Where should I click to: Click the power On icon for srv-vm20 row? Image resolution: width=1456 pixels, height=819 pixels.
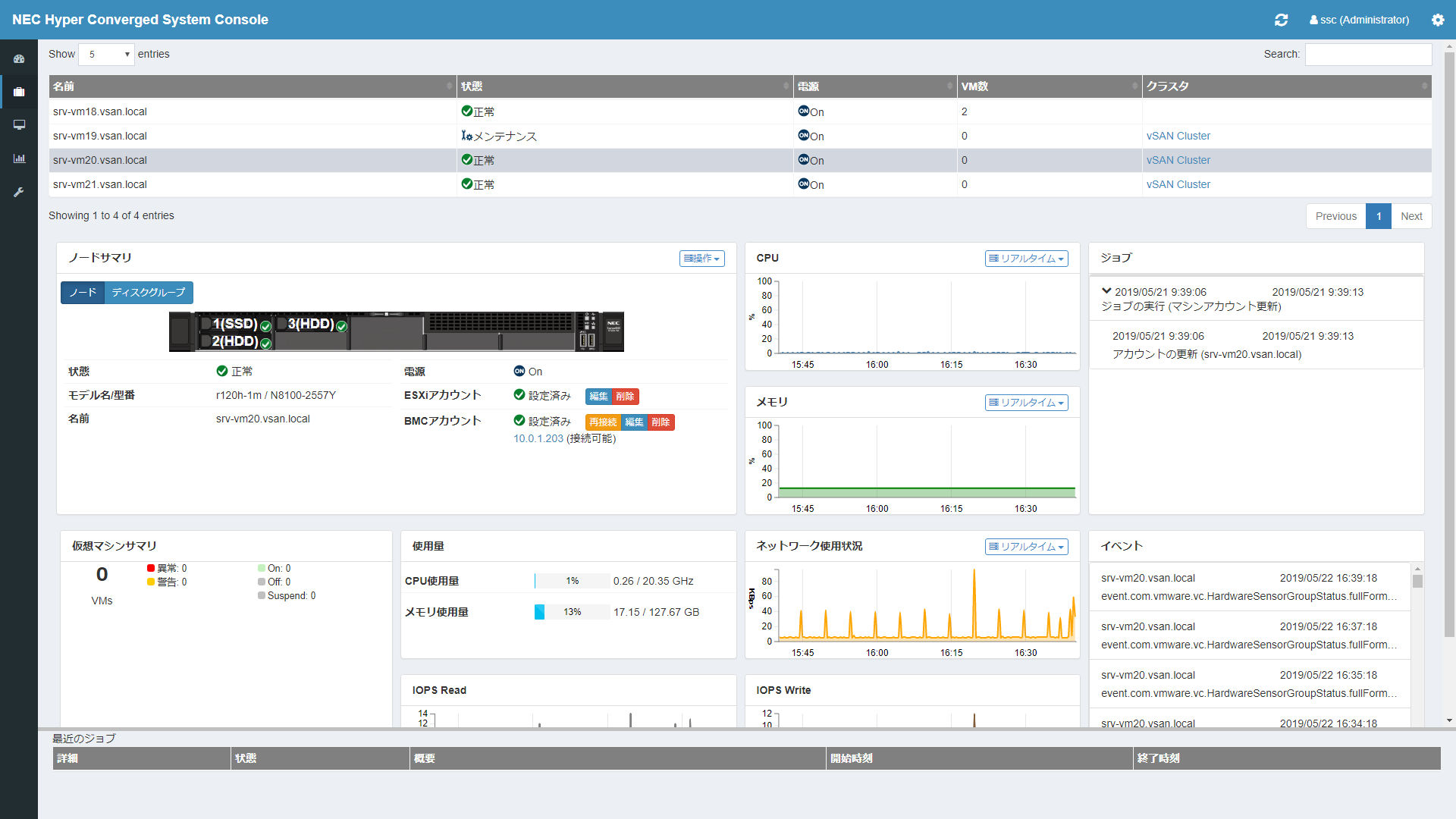click(x=803, y=159)
